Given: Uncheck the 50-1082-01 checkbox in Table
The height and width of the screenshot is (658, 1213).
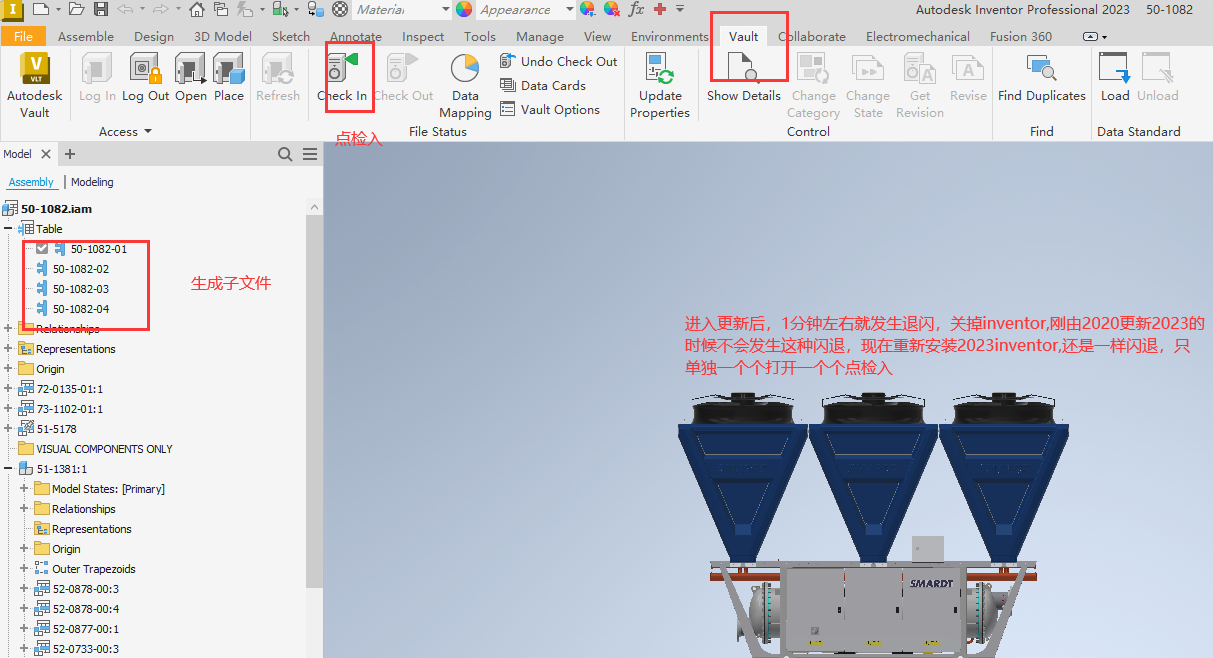Looking at the screenshot, I should (x=42, y=249).
